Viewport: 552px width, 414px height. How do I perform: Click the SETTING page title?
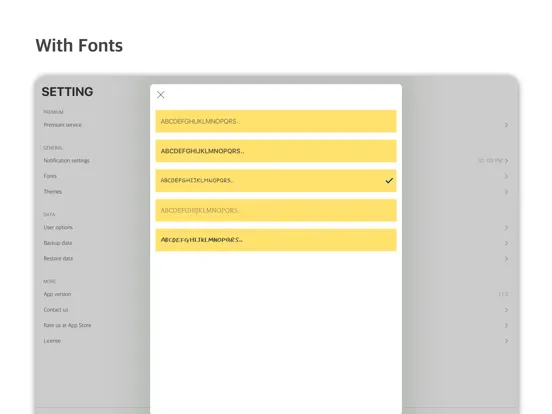[x=67, y=92]
